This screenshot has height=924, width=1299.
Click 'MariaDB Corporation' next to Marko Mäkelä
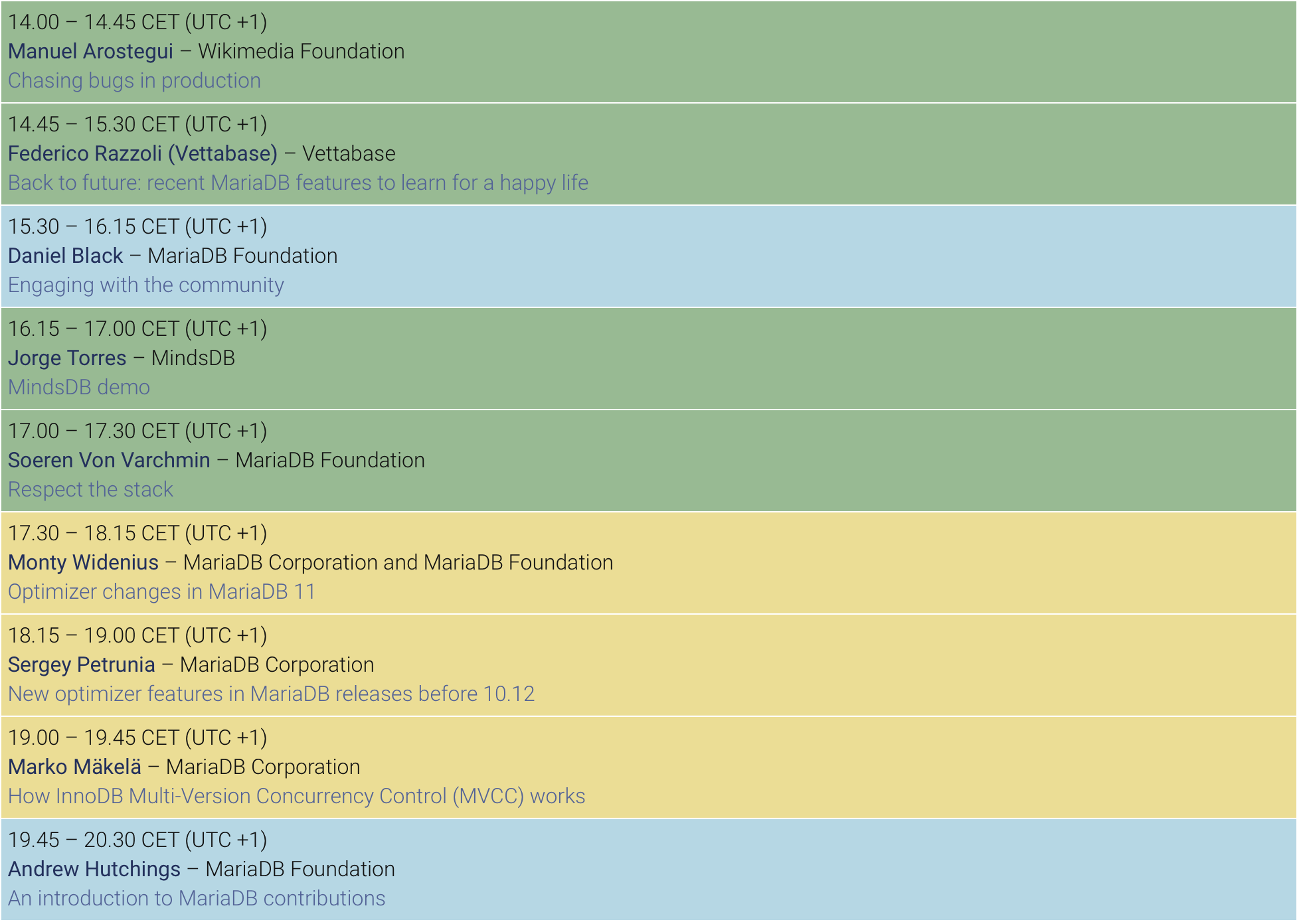(263, 767)
